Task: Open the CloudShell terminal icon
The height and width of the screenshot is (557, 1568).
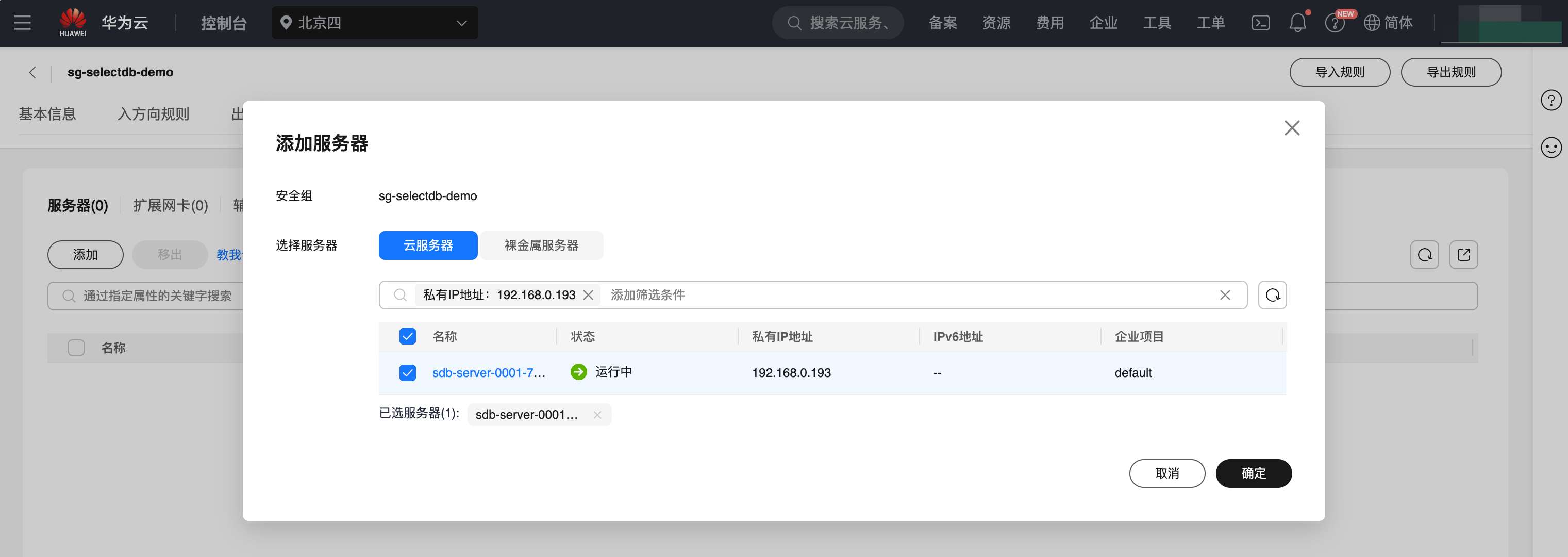Action: pos(1260,23)
